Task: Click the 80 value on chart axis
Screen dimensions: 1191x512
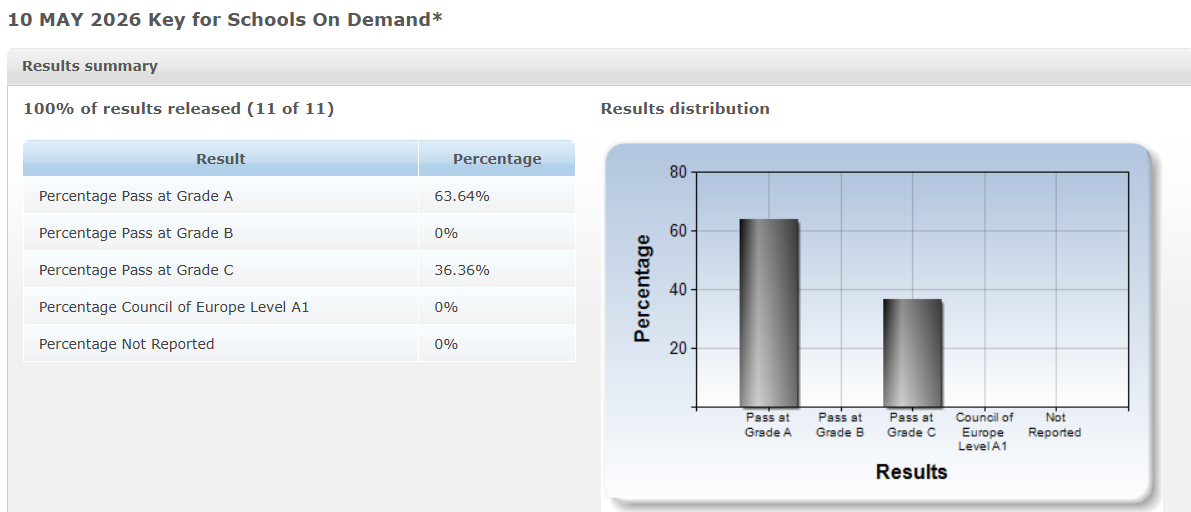Action: point(678,172)
